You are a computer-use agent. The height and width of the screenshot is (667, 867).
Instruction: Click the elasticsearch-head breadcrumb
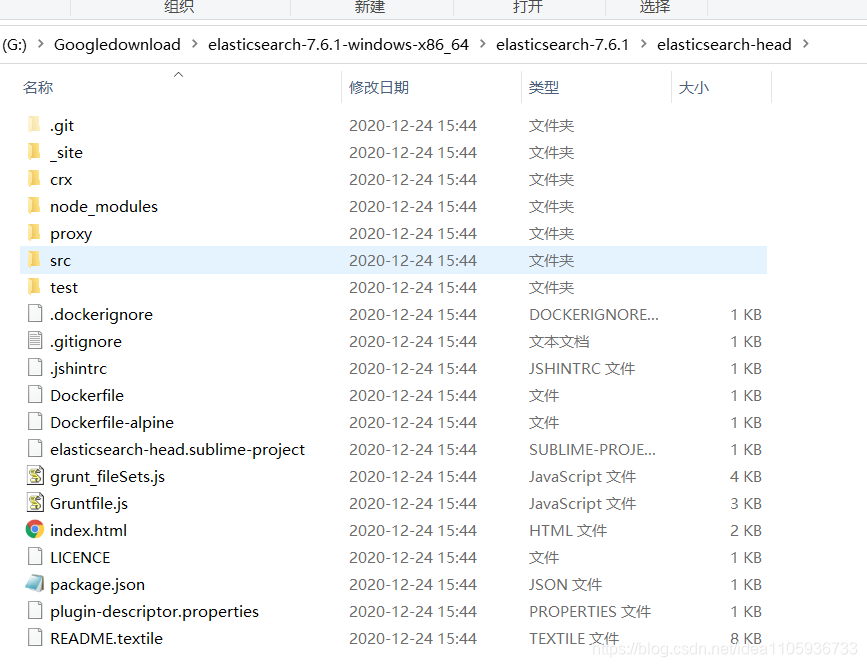(x=724, y=45)
